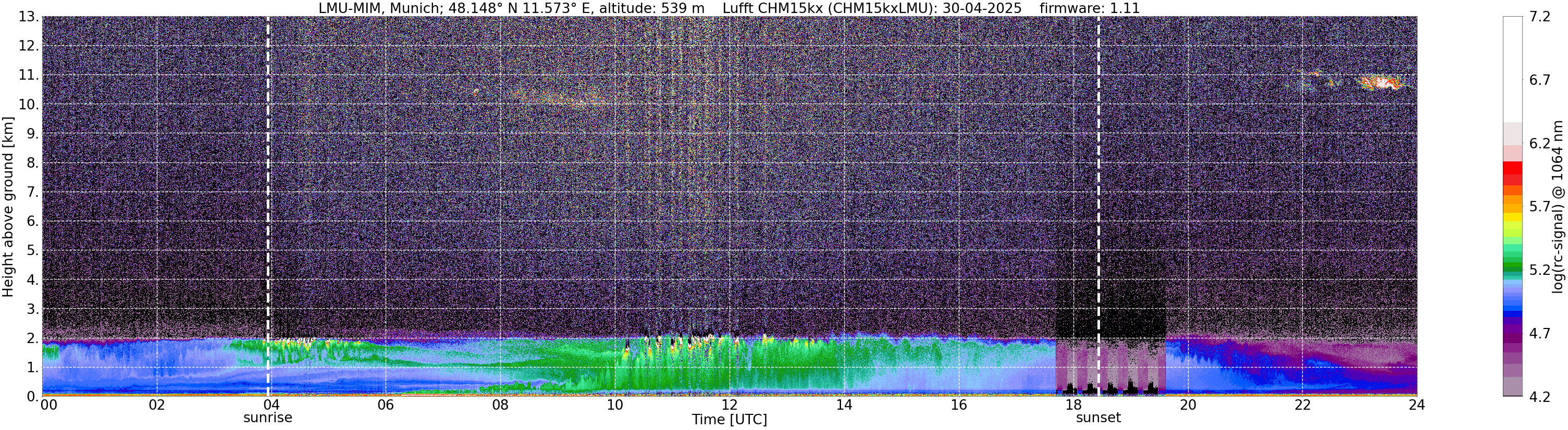
Task: Click the colorbar tick label '5.7'
Action: [1540, 206]
